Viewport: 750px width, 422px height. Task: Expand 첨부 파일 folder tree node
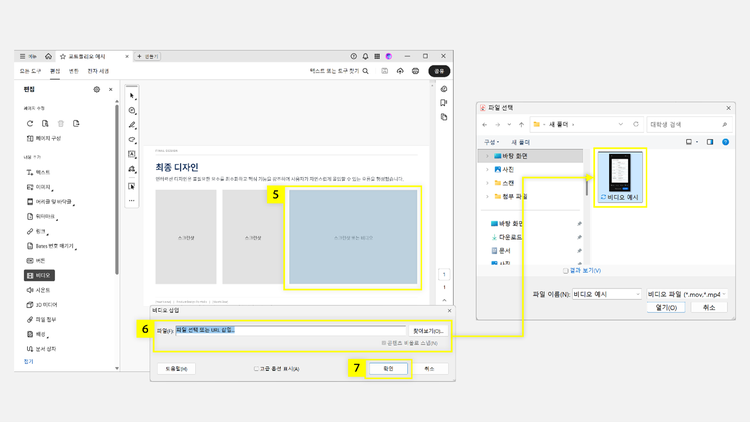tap(487, 196)
